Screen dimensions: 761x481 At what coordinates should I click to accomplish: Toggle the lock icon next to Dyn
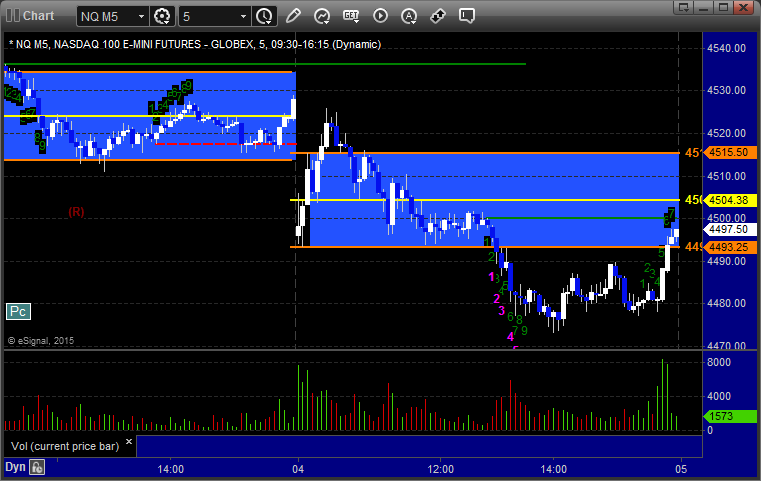(x=37, y=467)
